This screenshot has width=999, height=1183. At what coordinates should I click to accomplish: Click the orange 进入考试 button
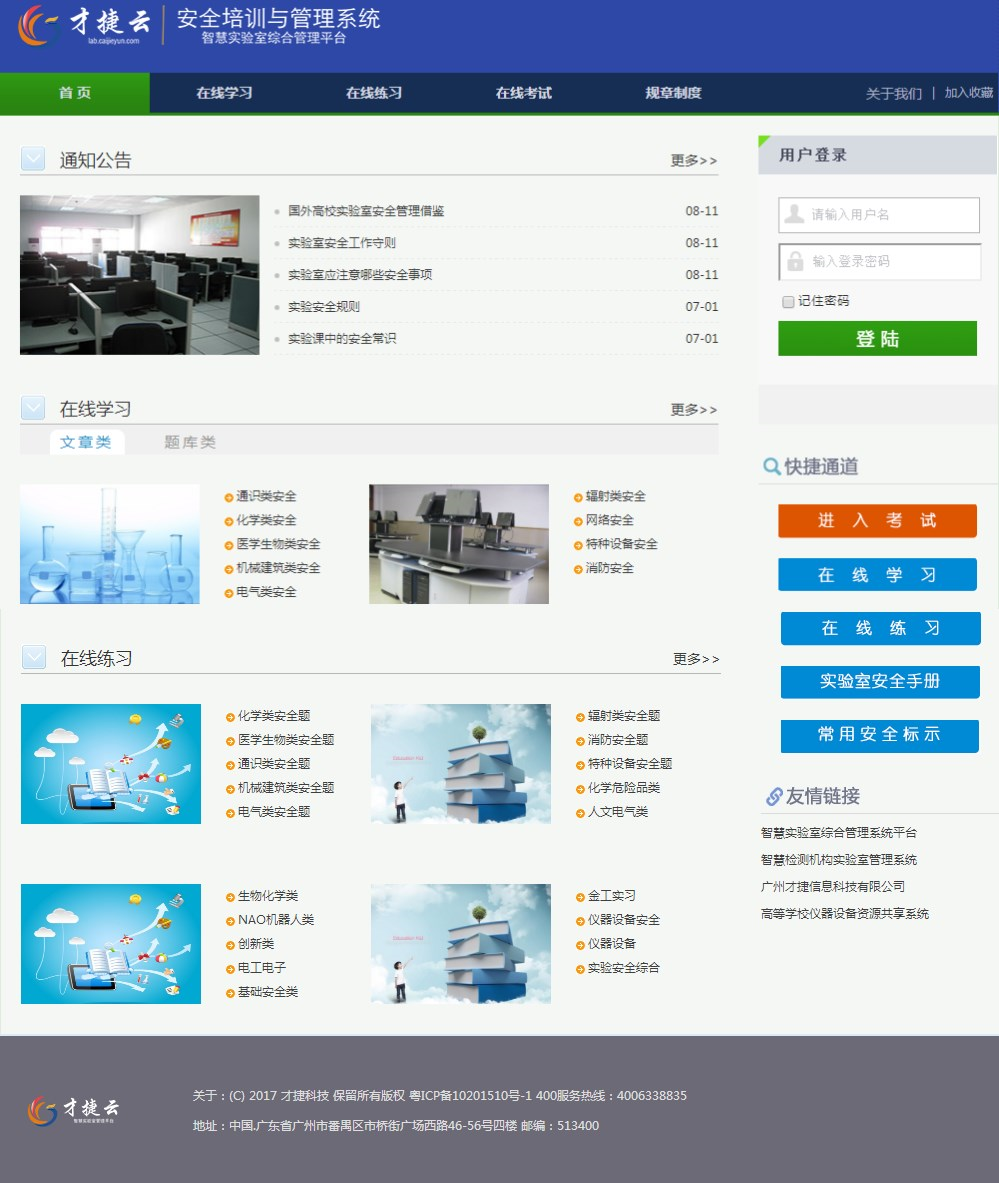tap(877, 521)
